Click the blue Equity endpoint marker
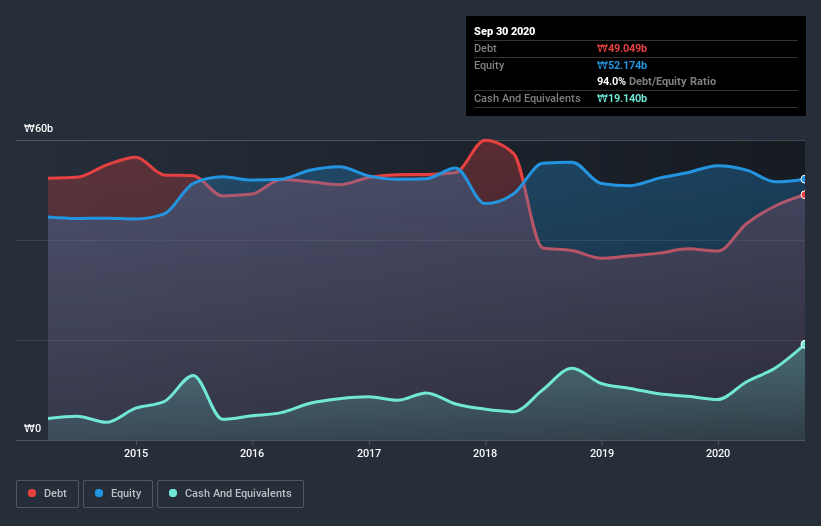The height and width of the screenshot is (526, 821). [804, 180]
